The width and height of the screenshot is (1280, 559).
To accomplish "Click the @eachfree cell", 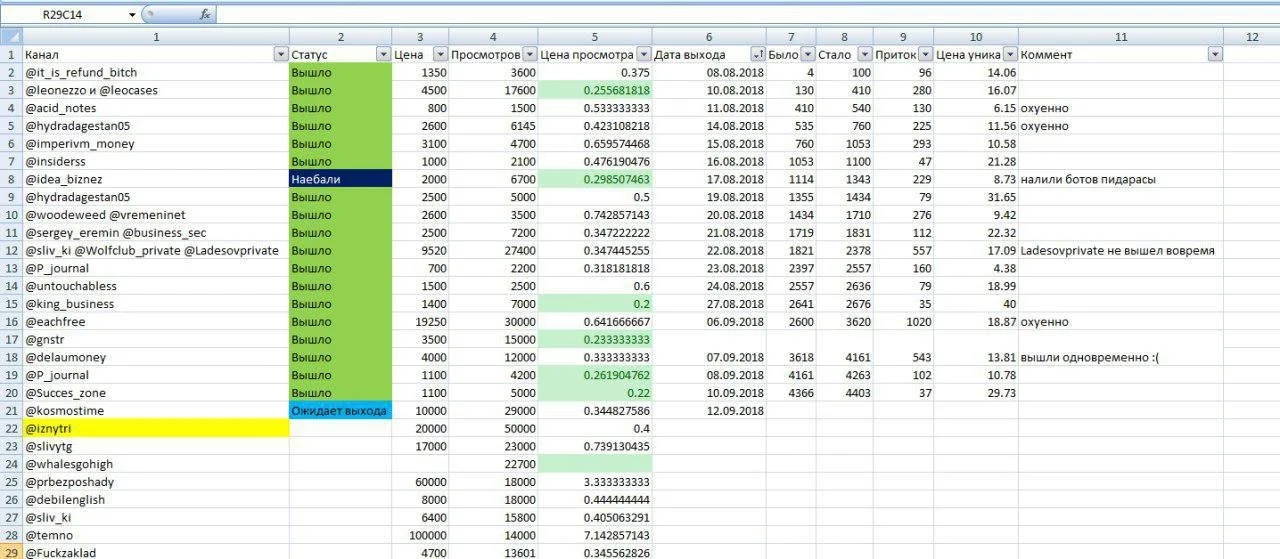I will (155, 322).
